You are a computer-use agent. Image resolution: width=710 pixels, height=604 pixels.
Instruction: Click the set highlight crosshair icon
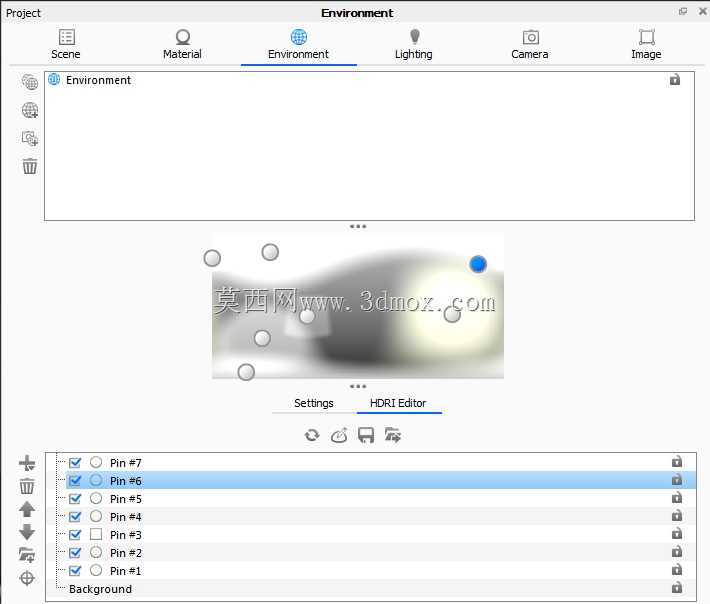click(27, 578)
